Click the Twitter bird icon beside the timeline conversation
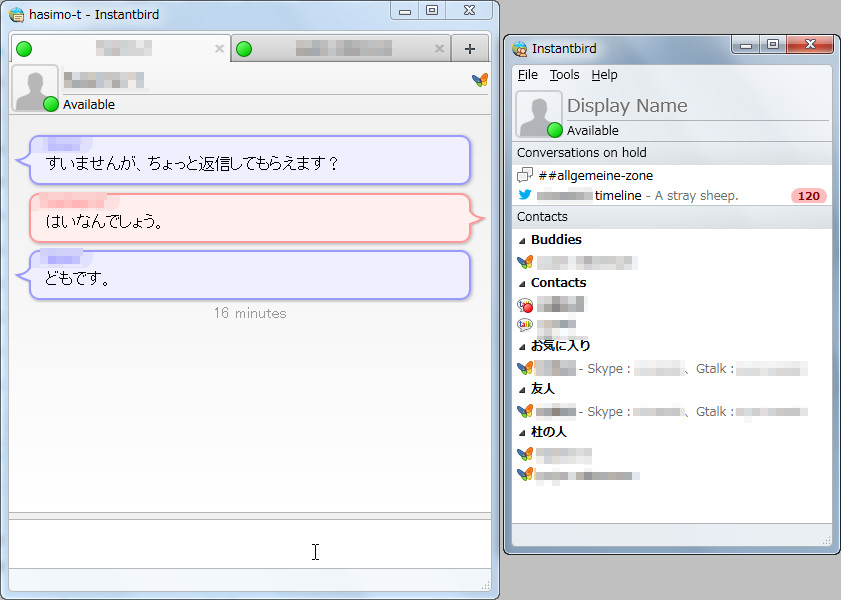 [522, 196]
